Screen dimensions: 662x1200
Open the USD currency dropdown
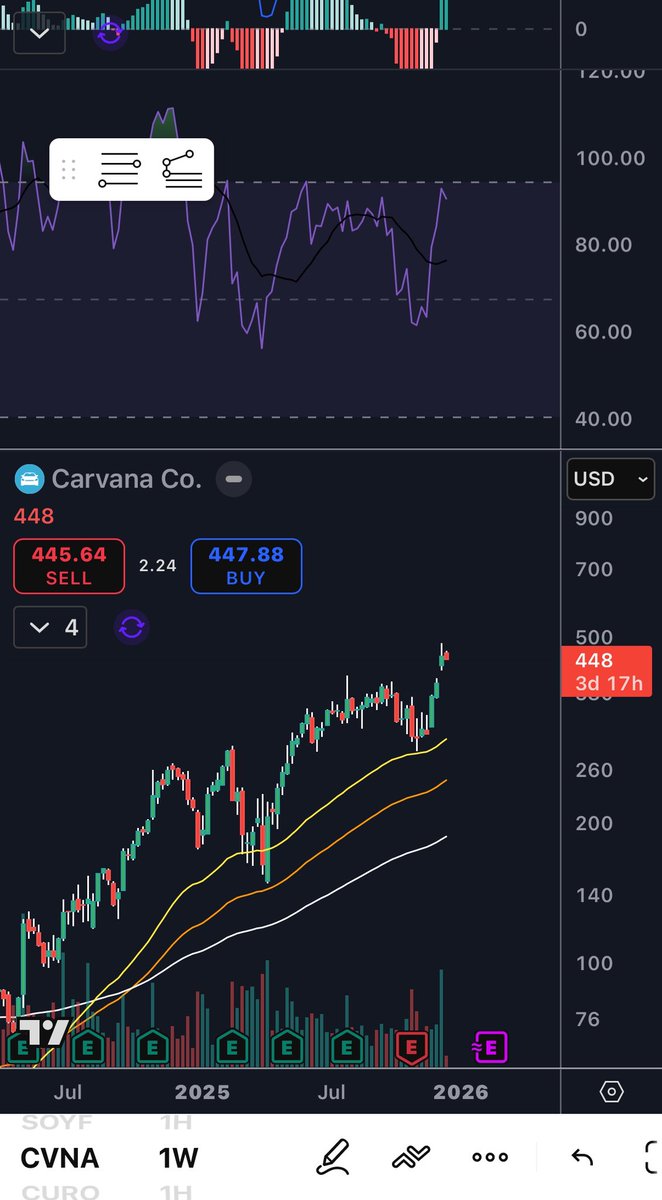611,479
